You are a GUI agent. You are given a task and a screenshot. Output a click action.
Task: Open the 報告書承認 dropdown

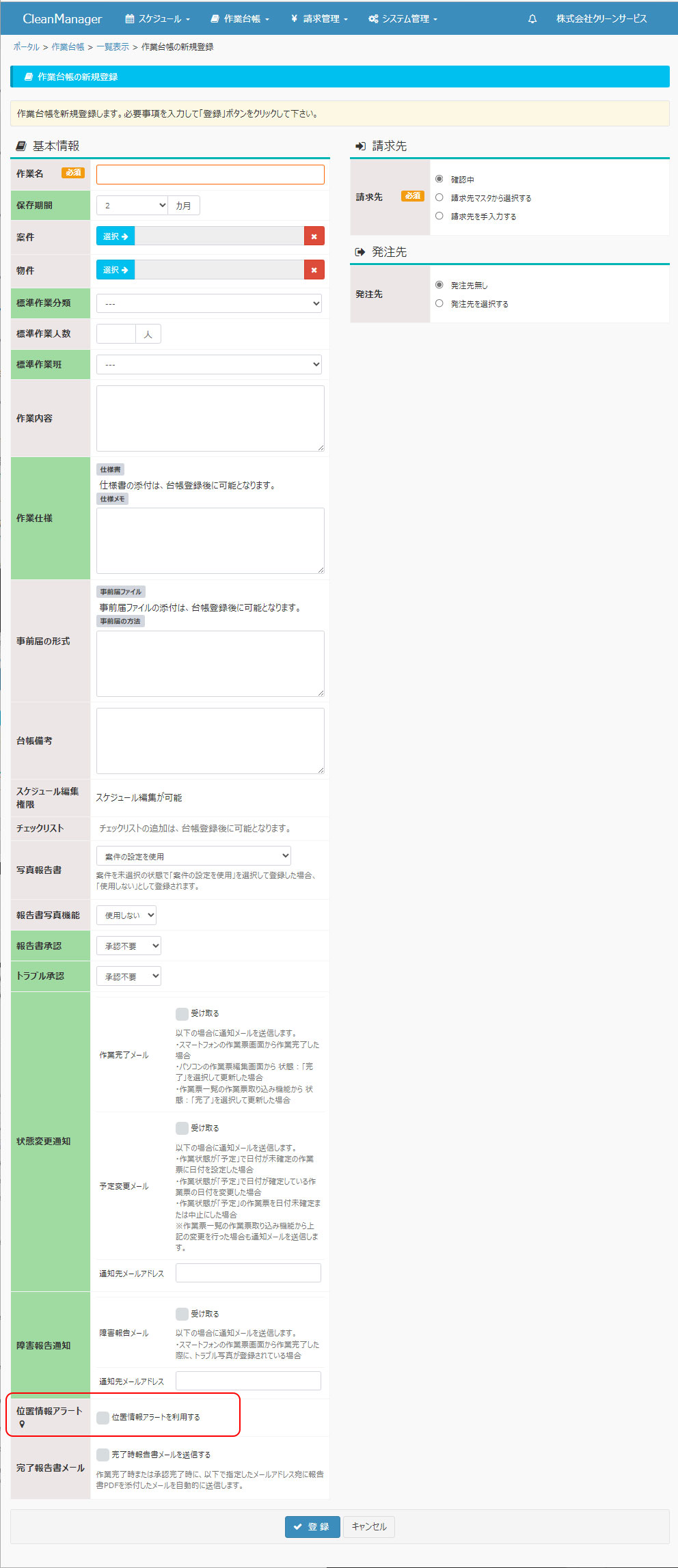129,946
